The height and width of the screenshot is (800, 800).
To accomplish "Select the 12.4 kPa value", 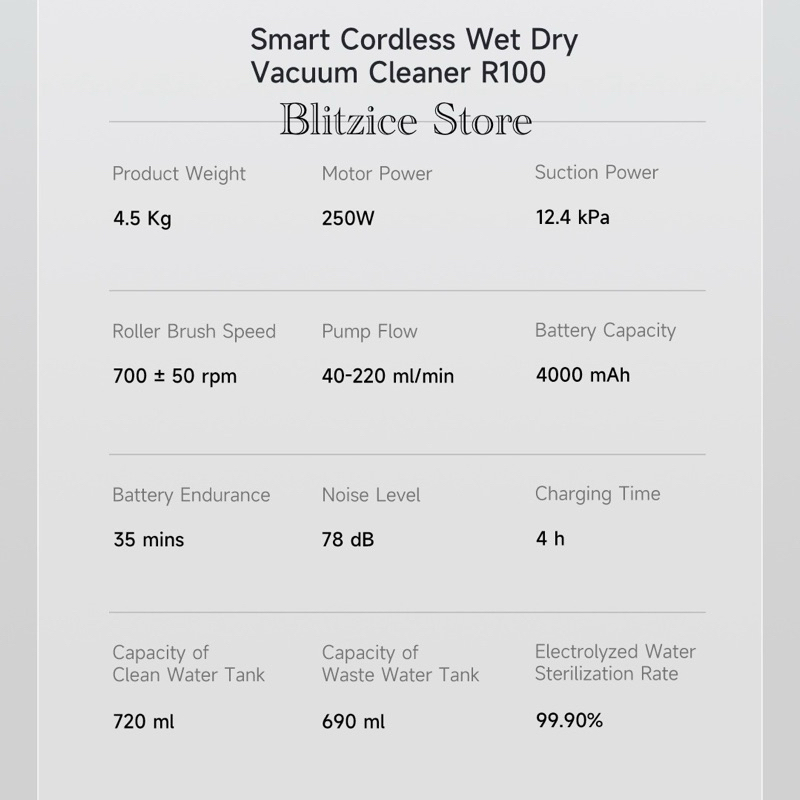I will pos(572,217).
